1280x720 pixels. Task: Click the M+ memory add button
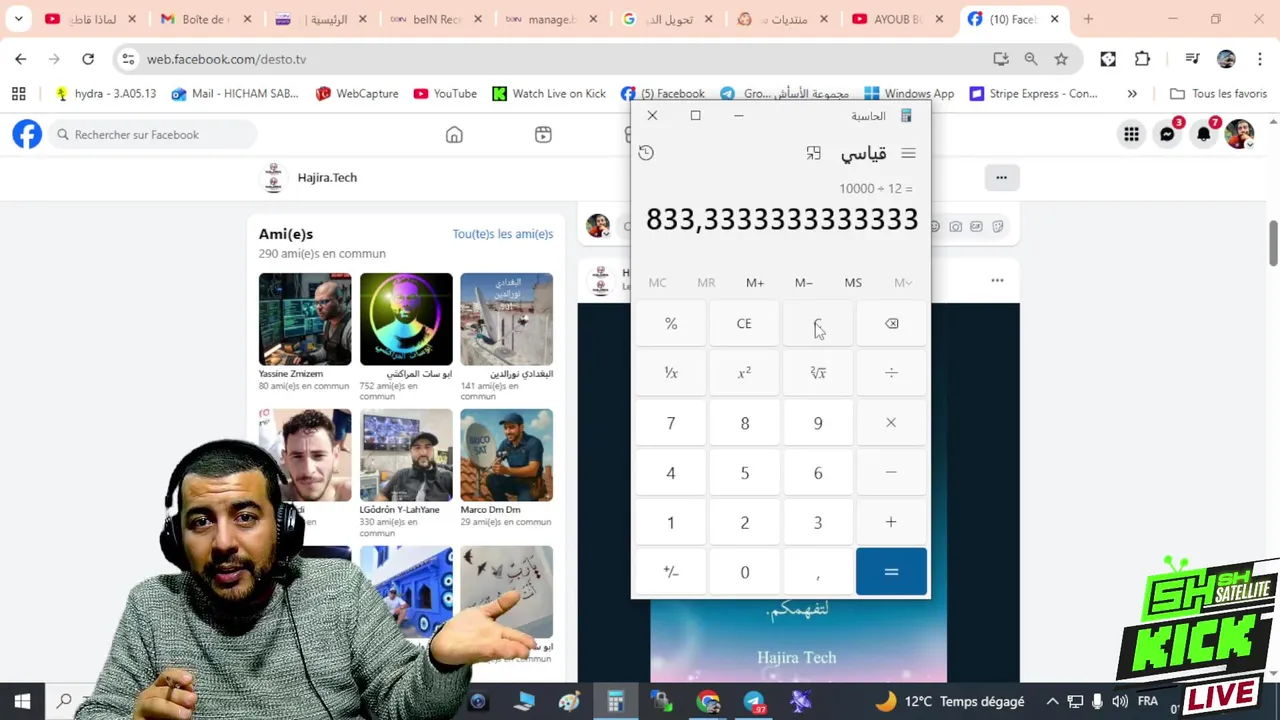(755, 283)
